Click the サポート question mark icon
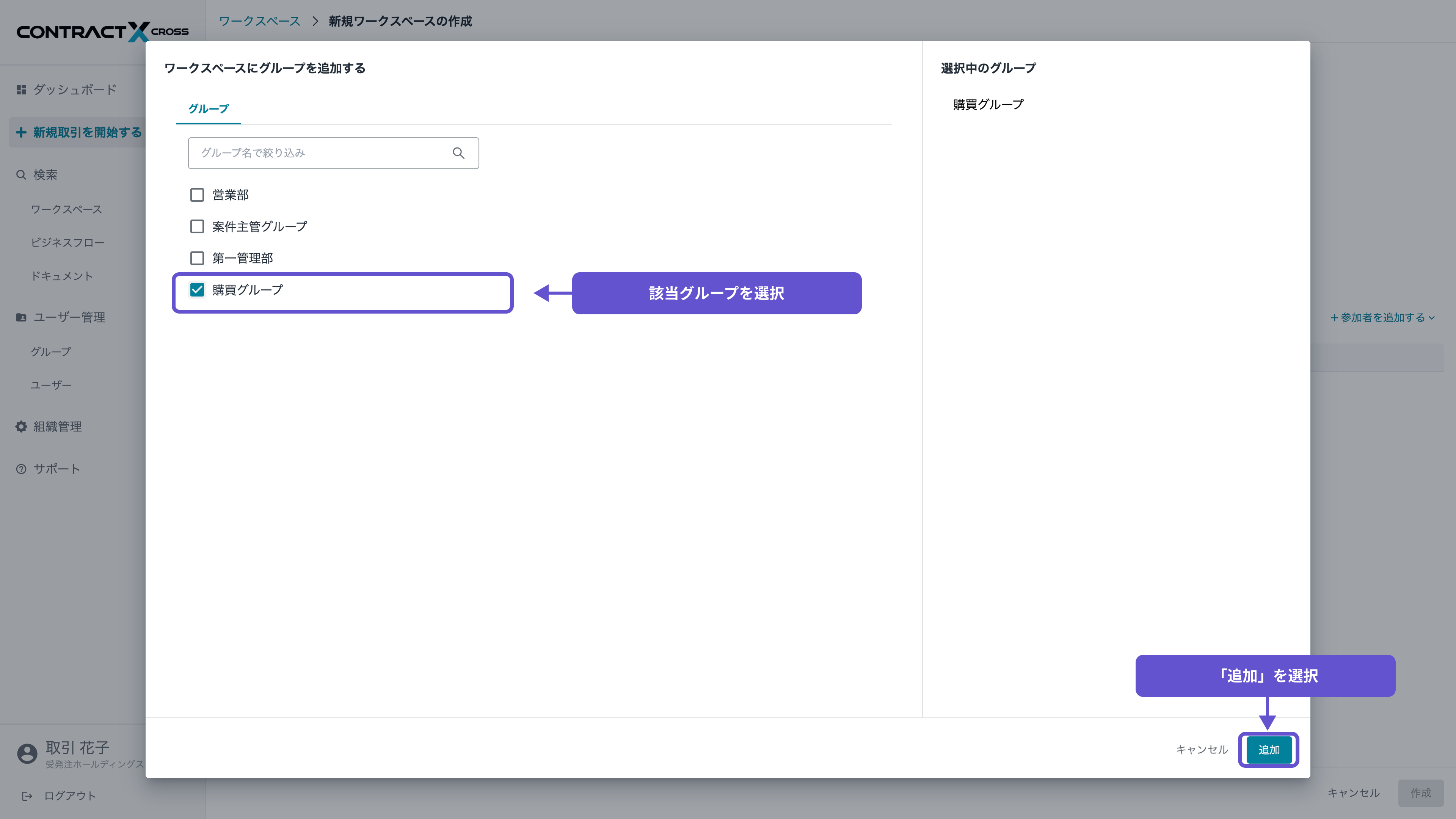1456x819 pixels. click(x=21, y=469)
